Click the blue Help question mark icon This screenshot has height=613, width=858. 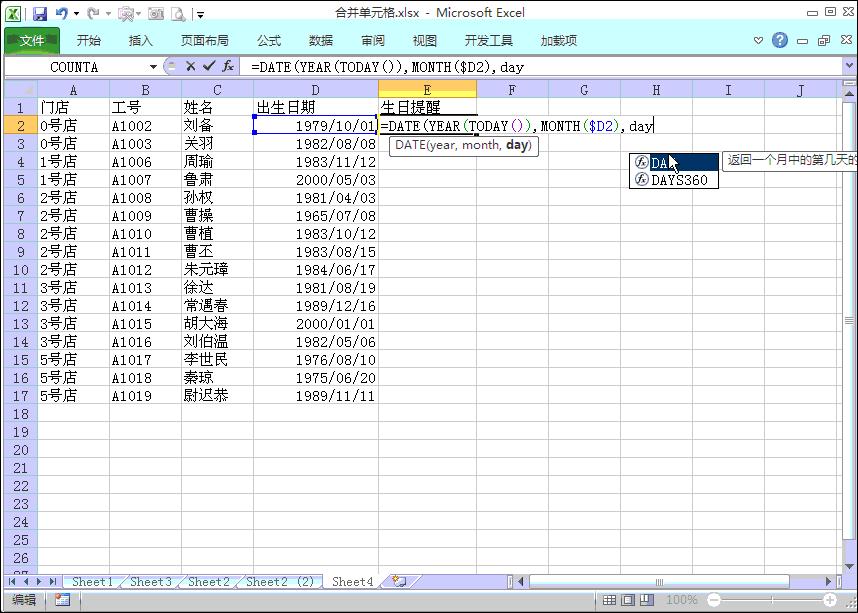pos(780,40)
